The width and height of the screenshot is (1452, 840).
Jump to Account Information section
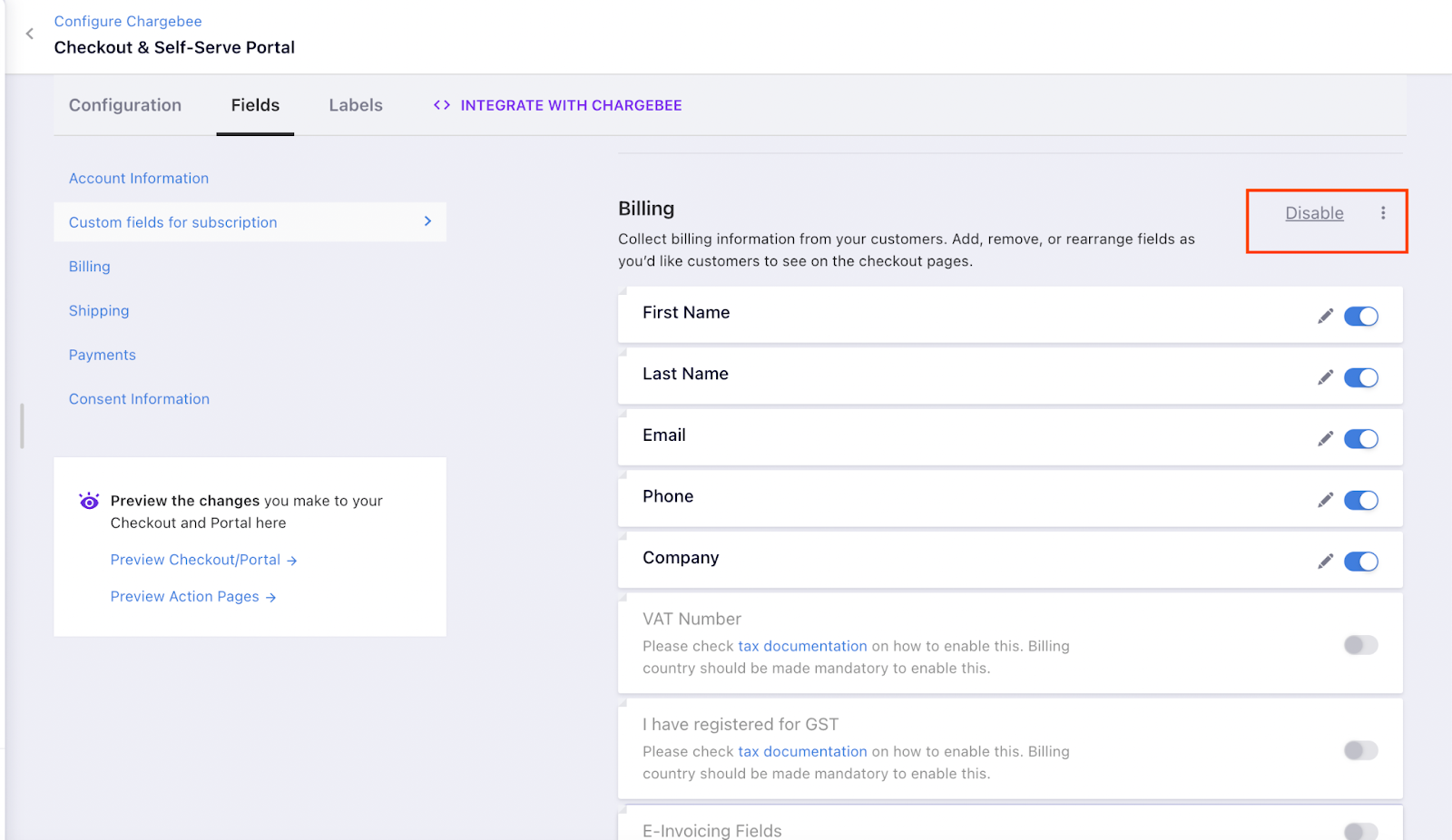tap(139, 179)
